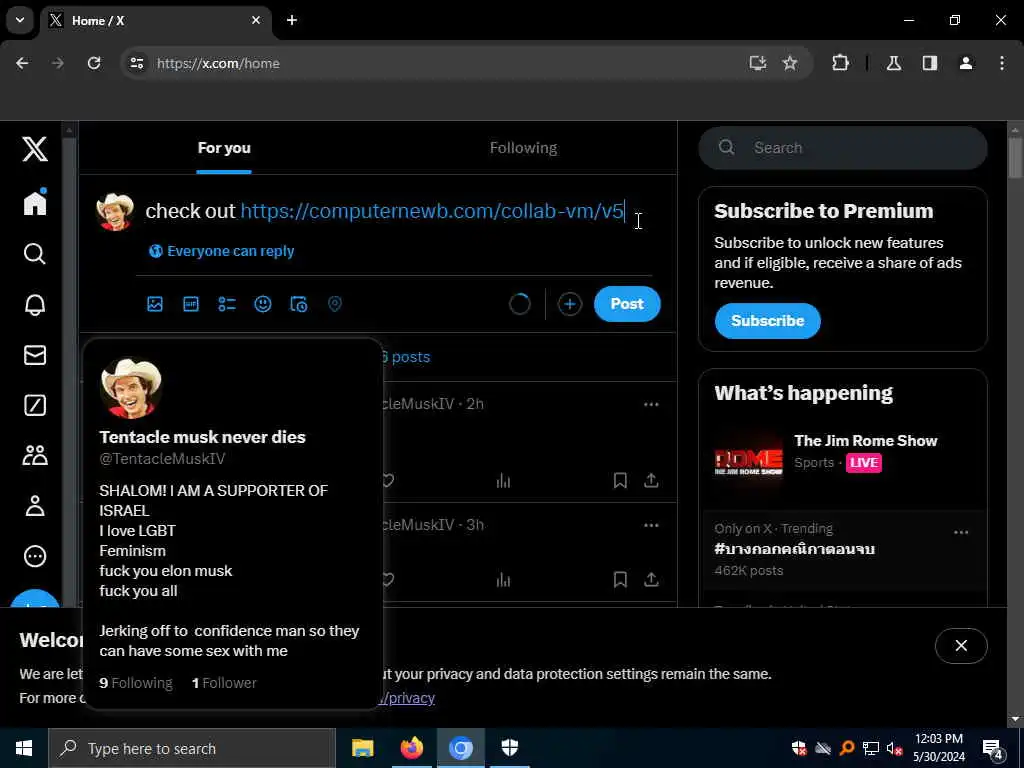Viewport: 1024px width, 768px height.
Task: Open more options for trending topic
Action: coord(961,532)
